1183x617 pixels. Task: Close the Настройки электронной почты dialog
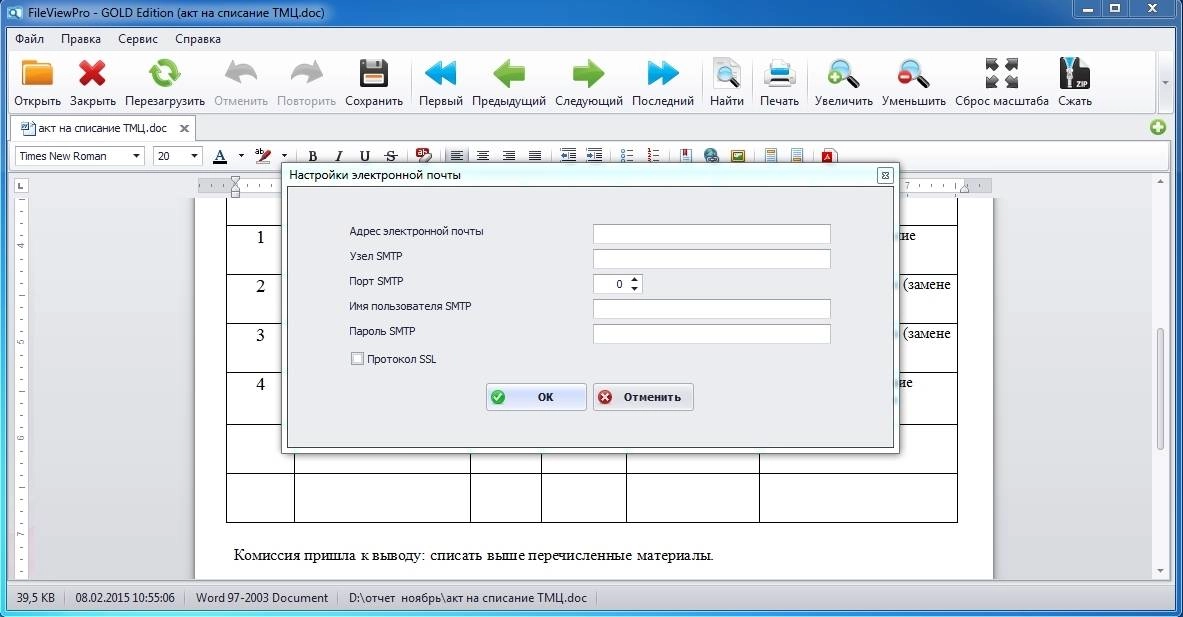[885, 175]
